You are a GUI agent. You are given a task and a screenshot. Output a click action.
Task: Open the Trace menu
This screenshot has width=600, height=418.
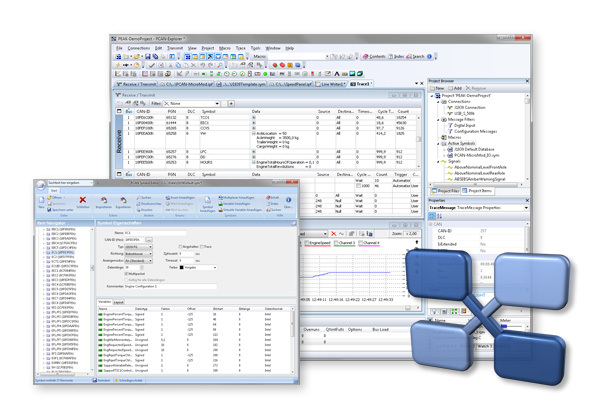click(x=240, y=48)
